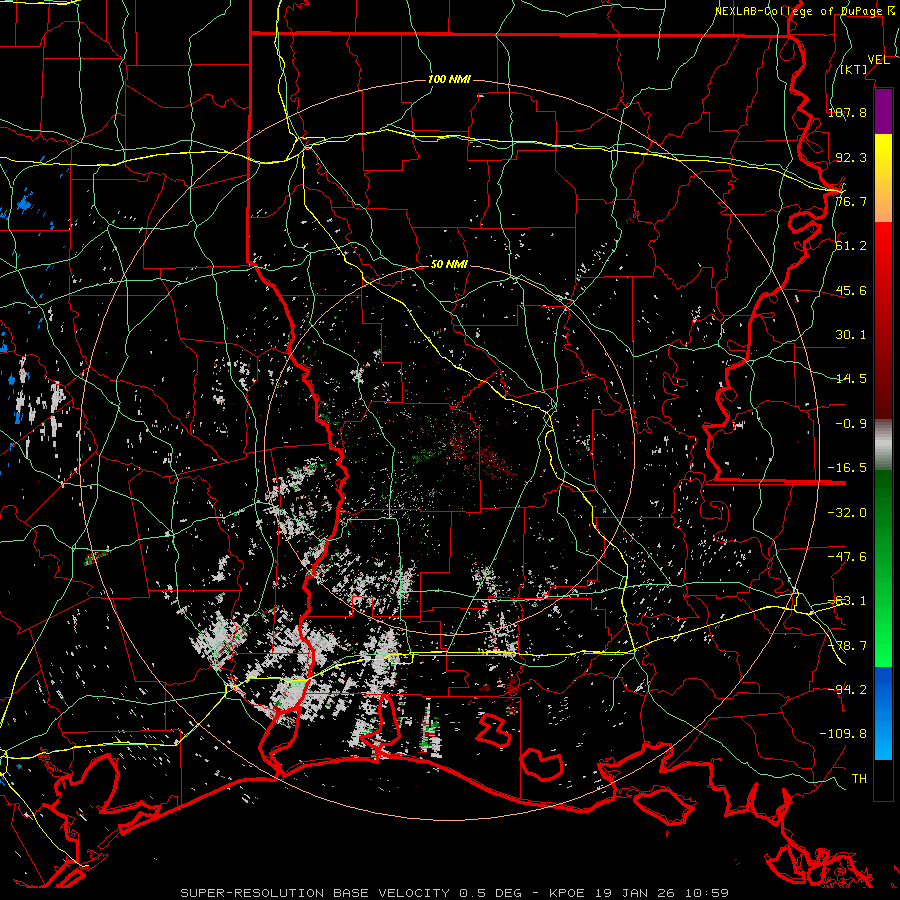Pick the gray near-zero segment of the color bar
The image size is (900, 900).
pyautogui.click(x=883, y=444)
